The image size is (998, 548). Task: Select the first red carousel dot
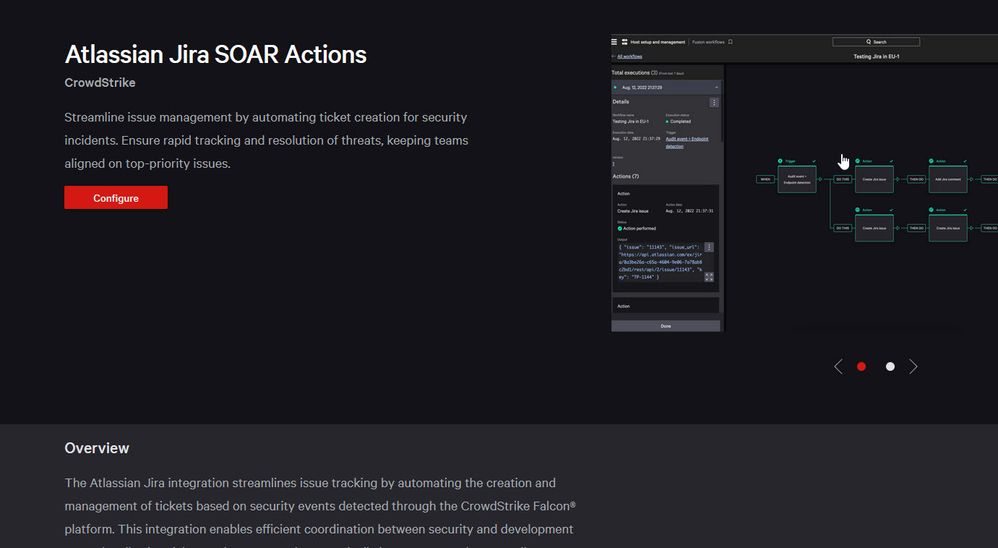[x=861, y=367]
